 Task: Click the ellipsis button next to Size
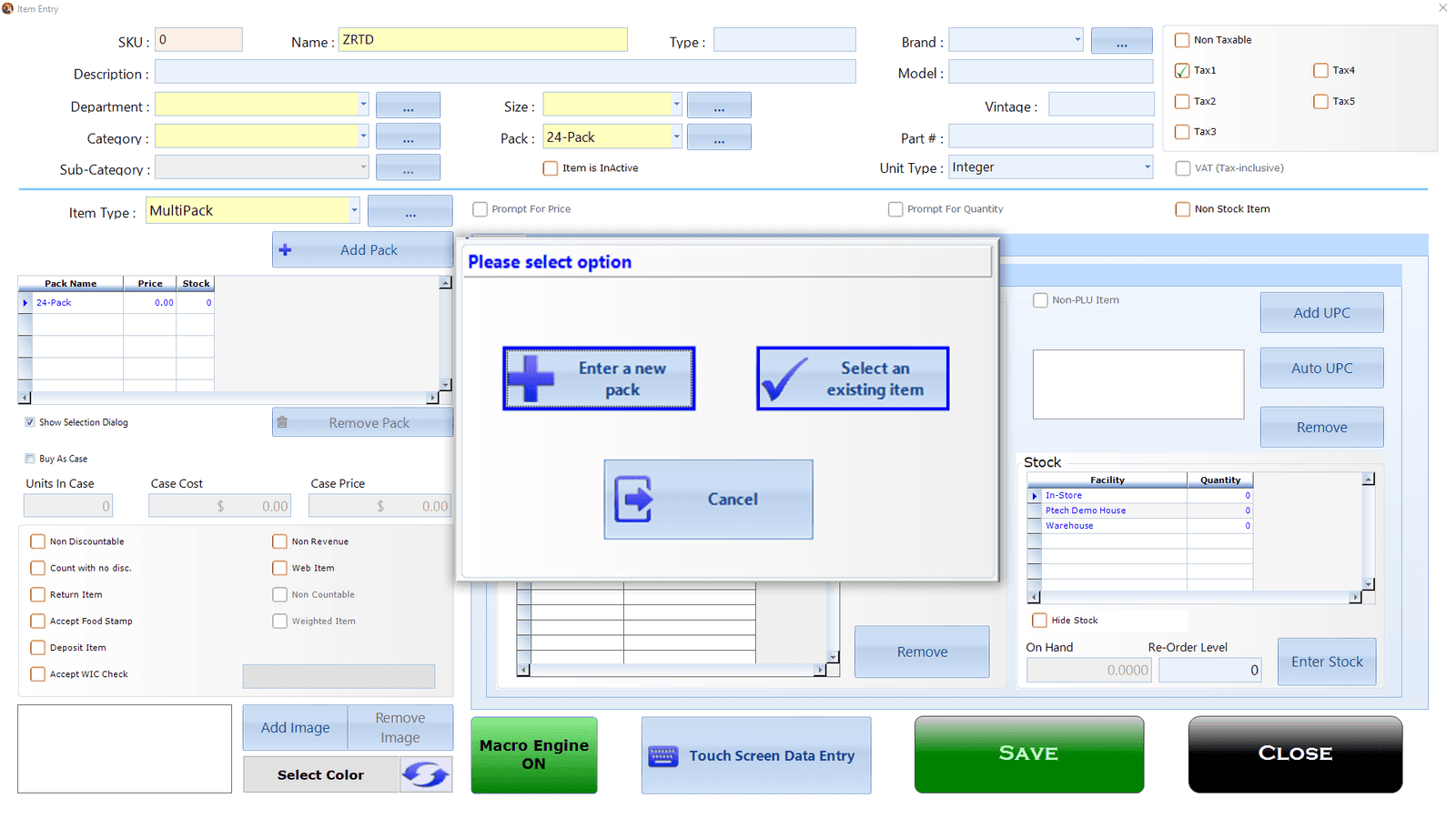(719, 106)
